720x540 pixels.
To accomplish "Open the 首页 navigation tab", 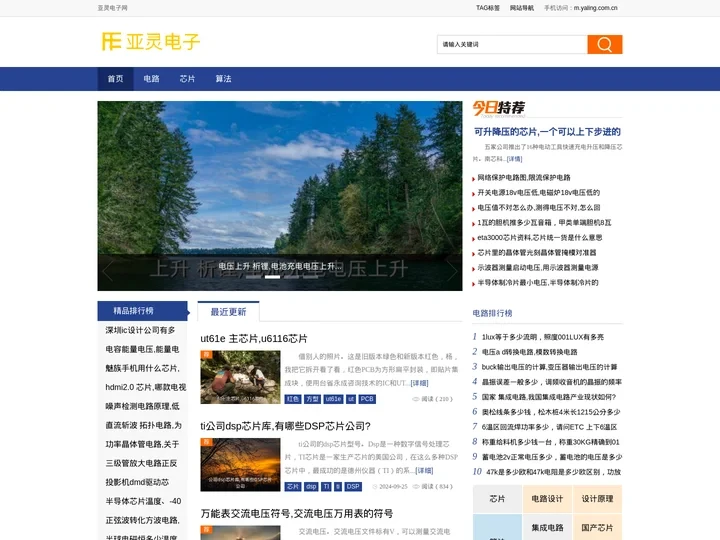I will click(115, 79).
